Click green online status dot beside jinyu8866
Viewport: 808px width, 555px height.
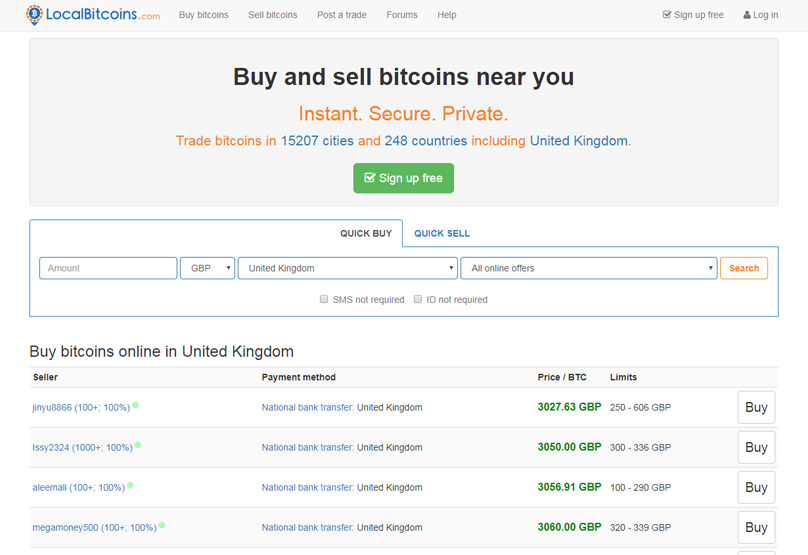pyautogui.click(x=135, y=406)
